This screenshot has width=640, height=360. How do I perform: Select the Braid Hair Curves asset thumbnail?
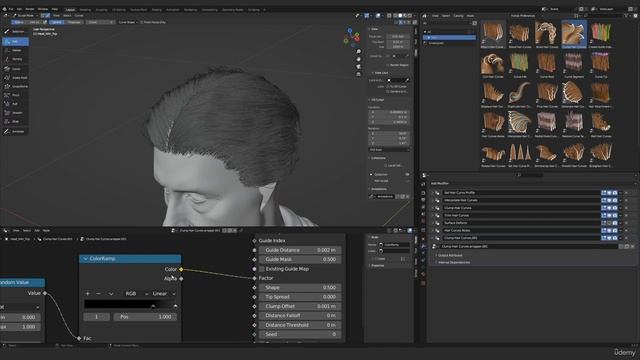[547, 35]
